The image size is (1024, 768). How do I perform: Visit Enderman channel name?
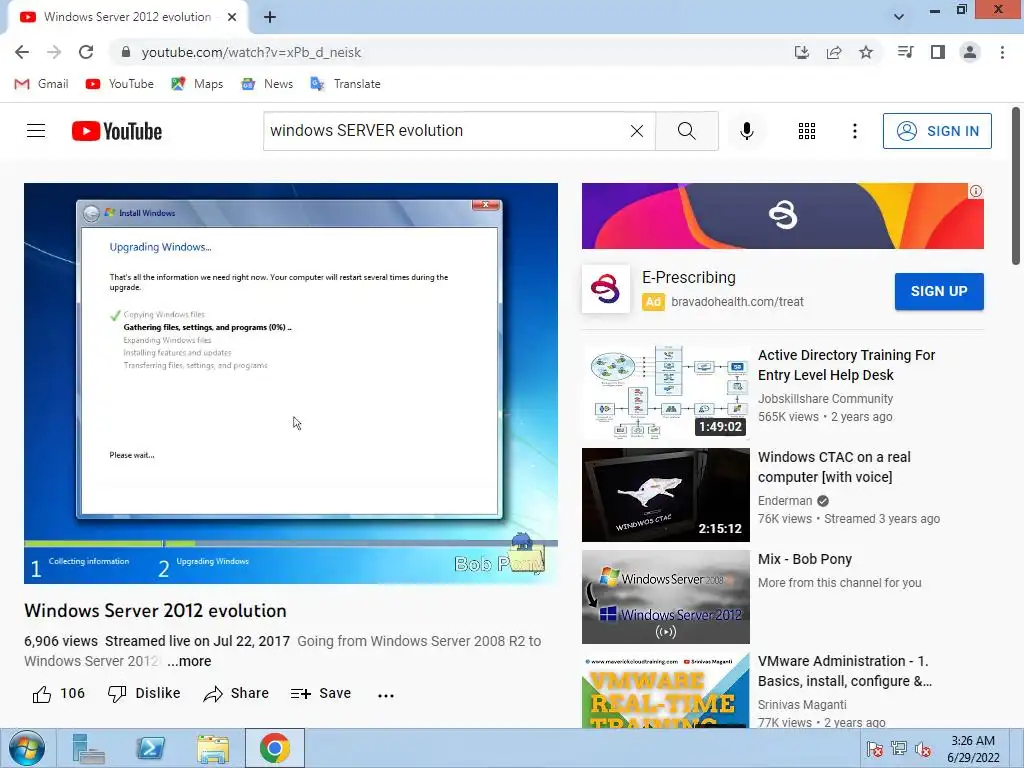(x=785, y=501)
